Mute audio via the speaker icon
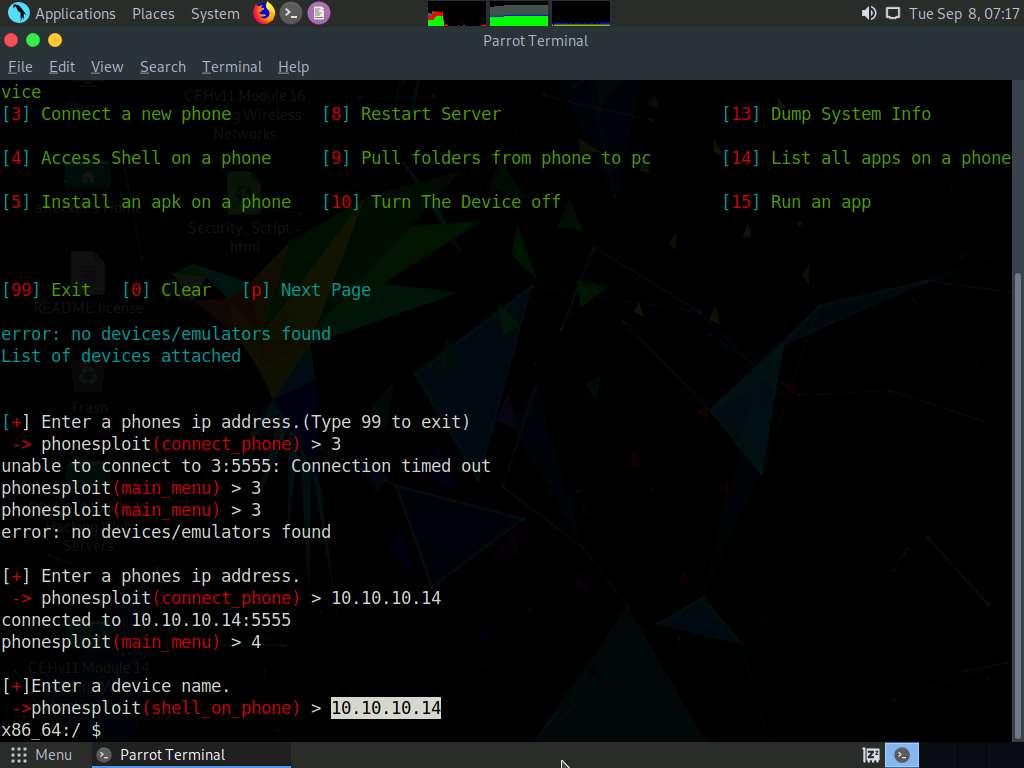 [x=868, y=13]
